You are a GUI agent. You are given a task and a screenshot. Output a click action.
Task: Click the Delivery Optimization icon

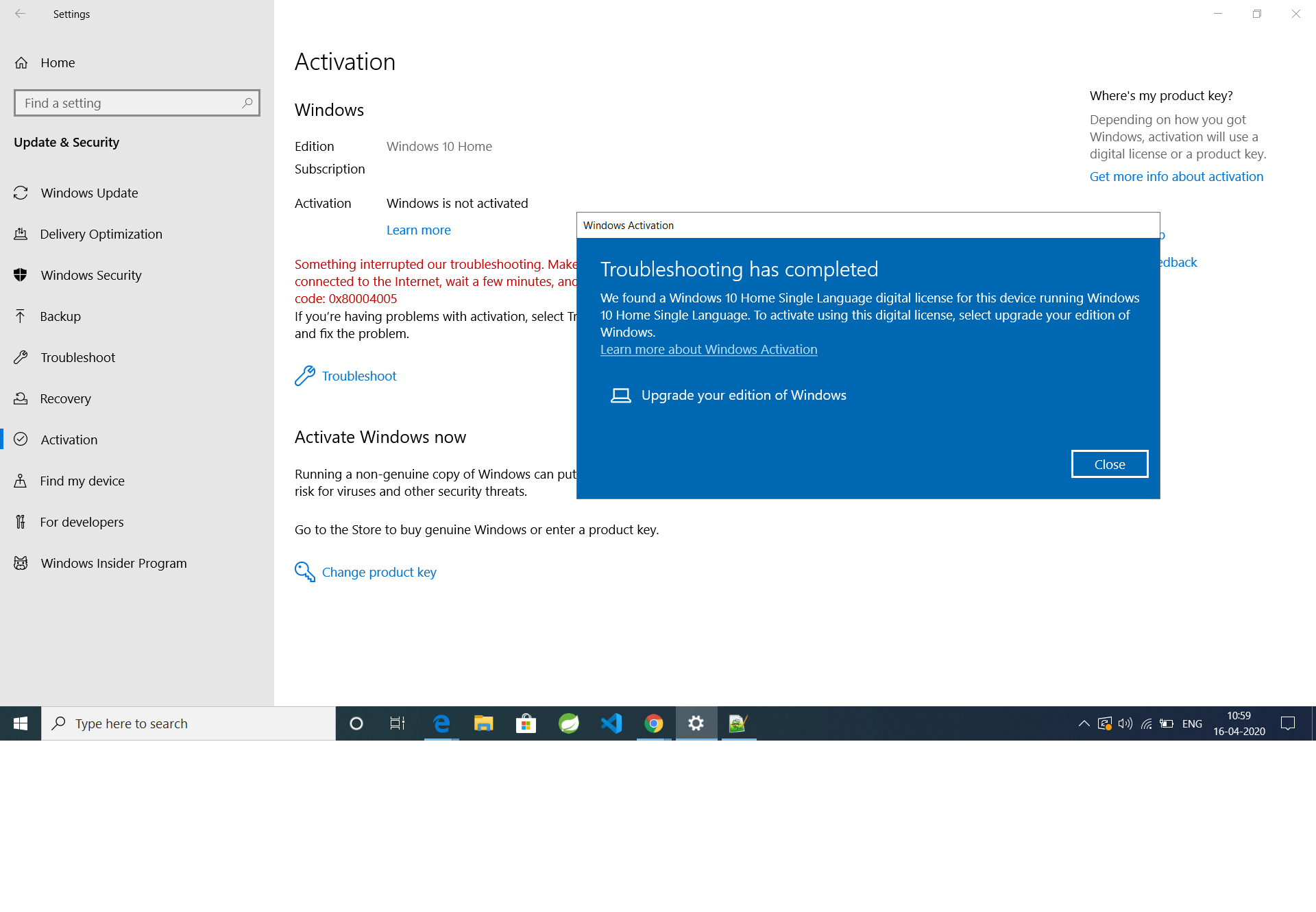tap(21, 234)
